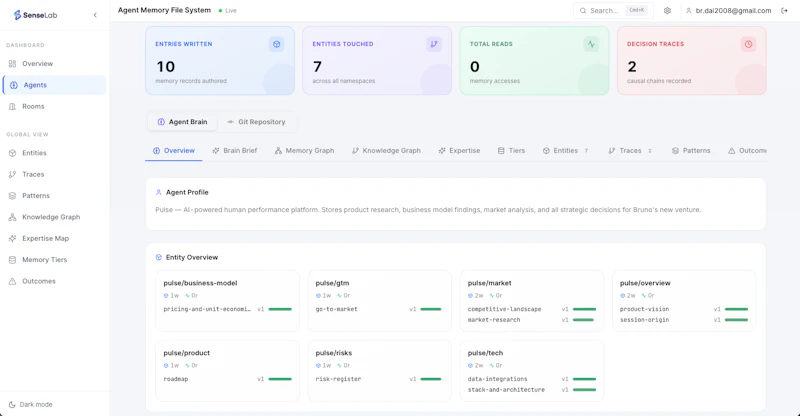Open the pulse/product entity card
Viewport: 800px width, 416px height.
(x=228, y=371)
